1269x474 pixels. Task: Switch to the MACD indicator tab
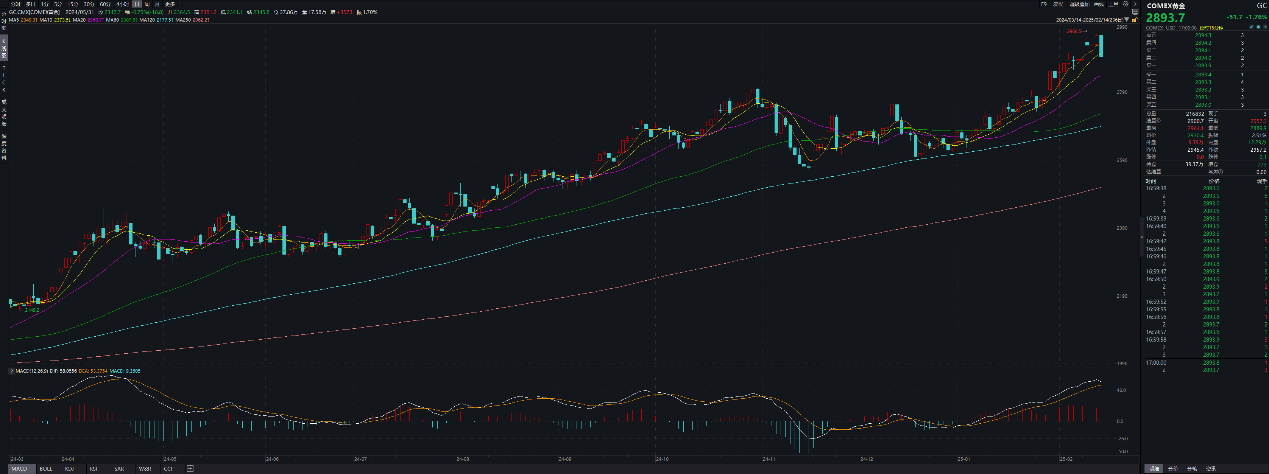[22, 469]
